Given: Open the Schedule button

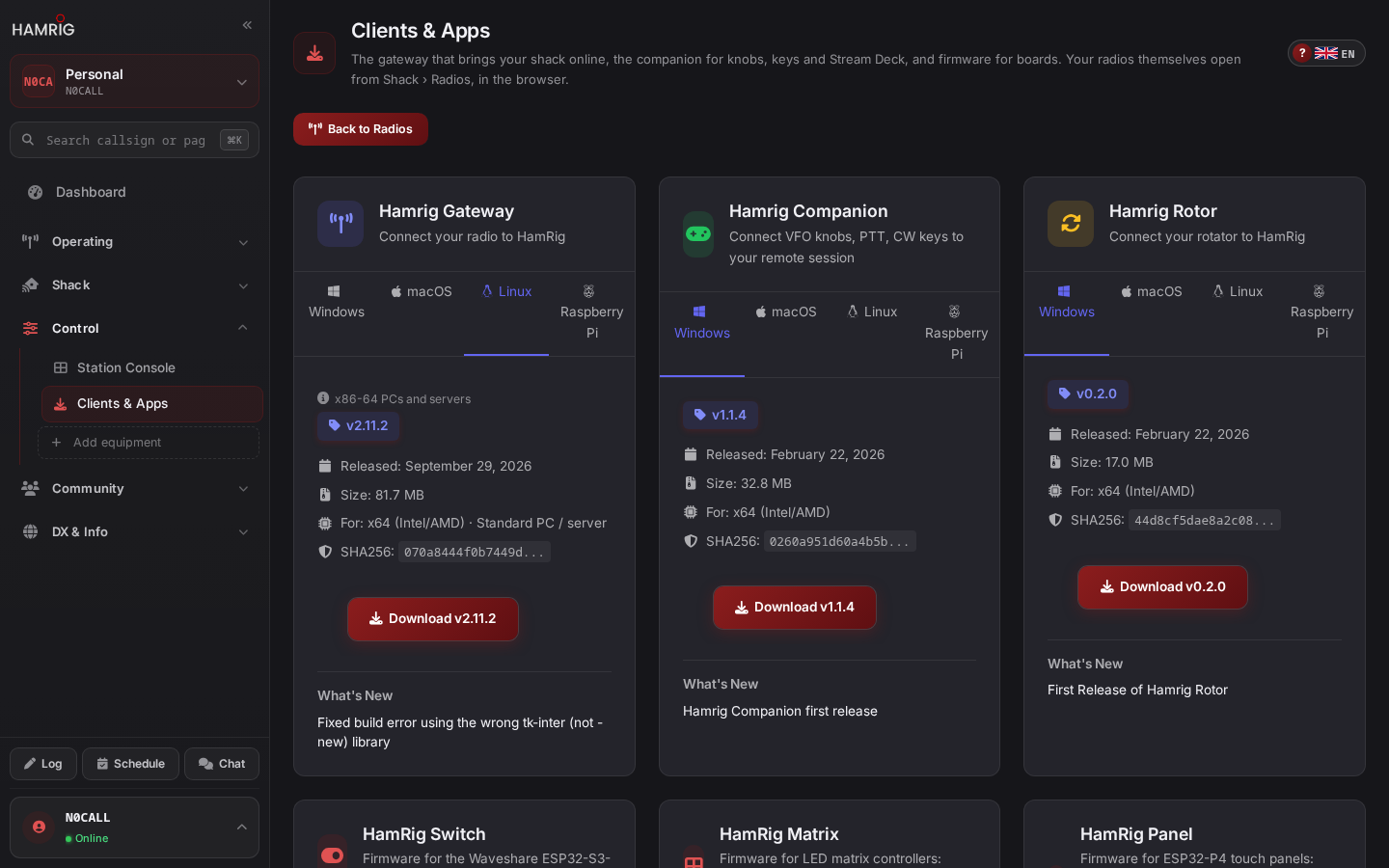Looking at the screenshot, I should pos(130,764).
